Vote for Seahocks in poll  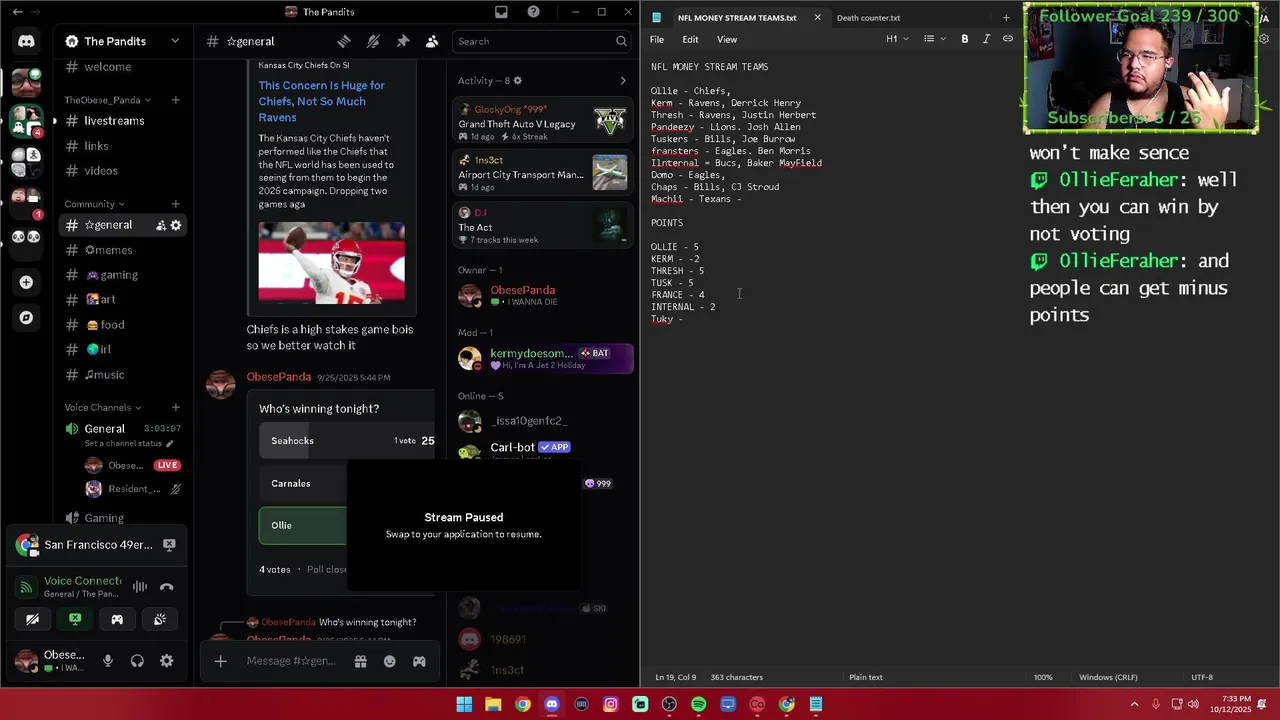point(347,441)
